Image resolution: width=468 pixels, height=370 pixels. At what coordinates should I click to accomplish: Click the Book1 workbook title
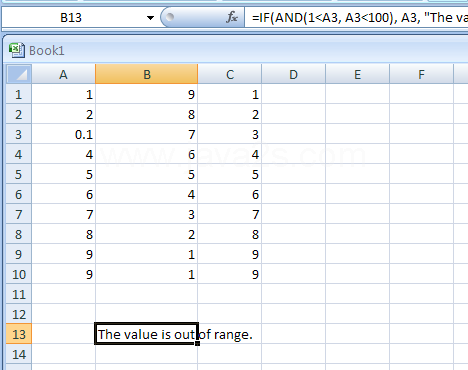tap(47, 51)
